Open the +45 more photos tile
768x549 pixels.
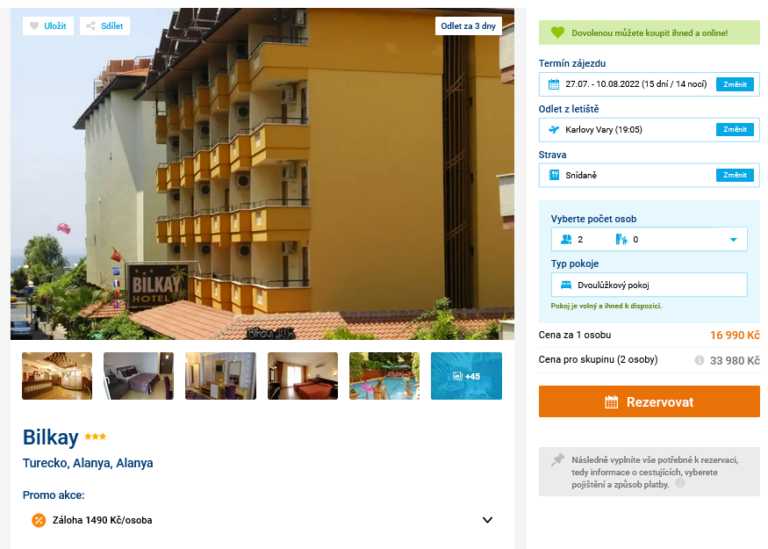tap(466, 376)
